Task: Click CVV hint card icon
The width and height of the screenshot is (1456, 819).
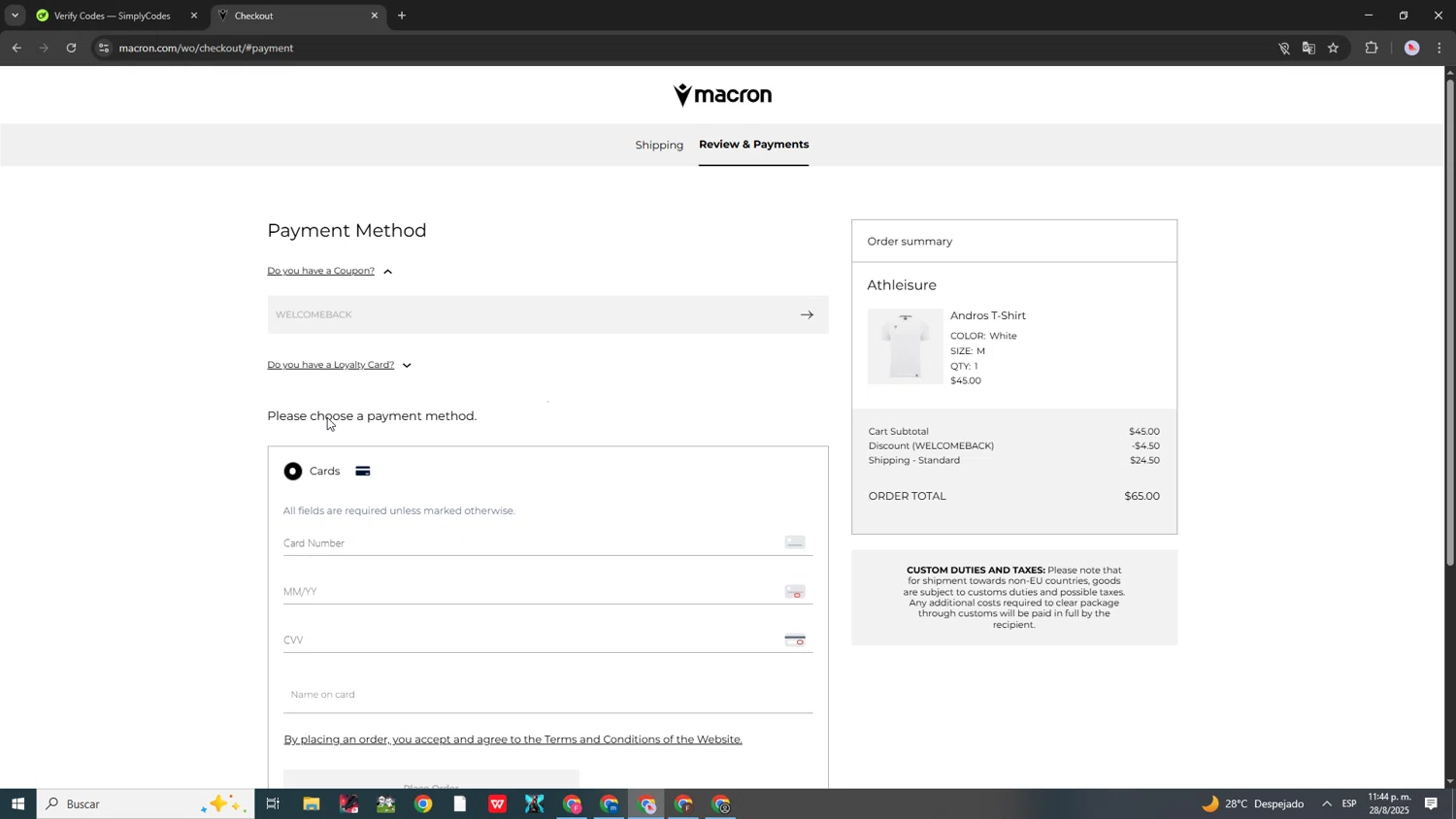Action: 795,640
